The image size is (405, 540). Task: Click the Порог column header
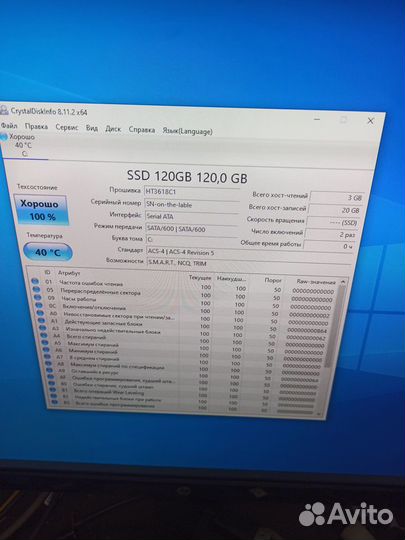coord(273,280)
